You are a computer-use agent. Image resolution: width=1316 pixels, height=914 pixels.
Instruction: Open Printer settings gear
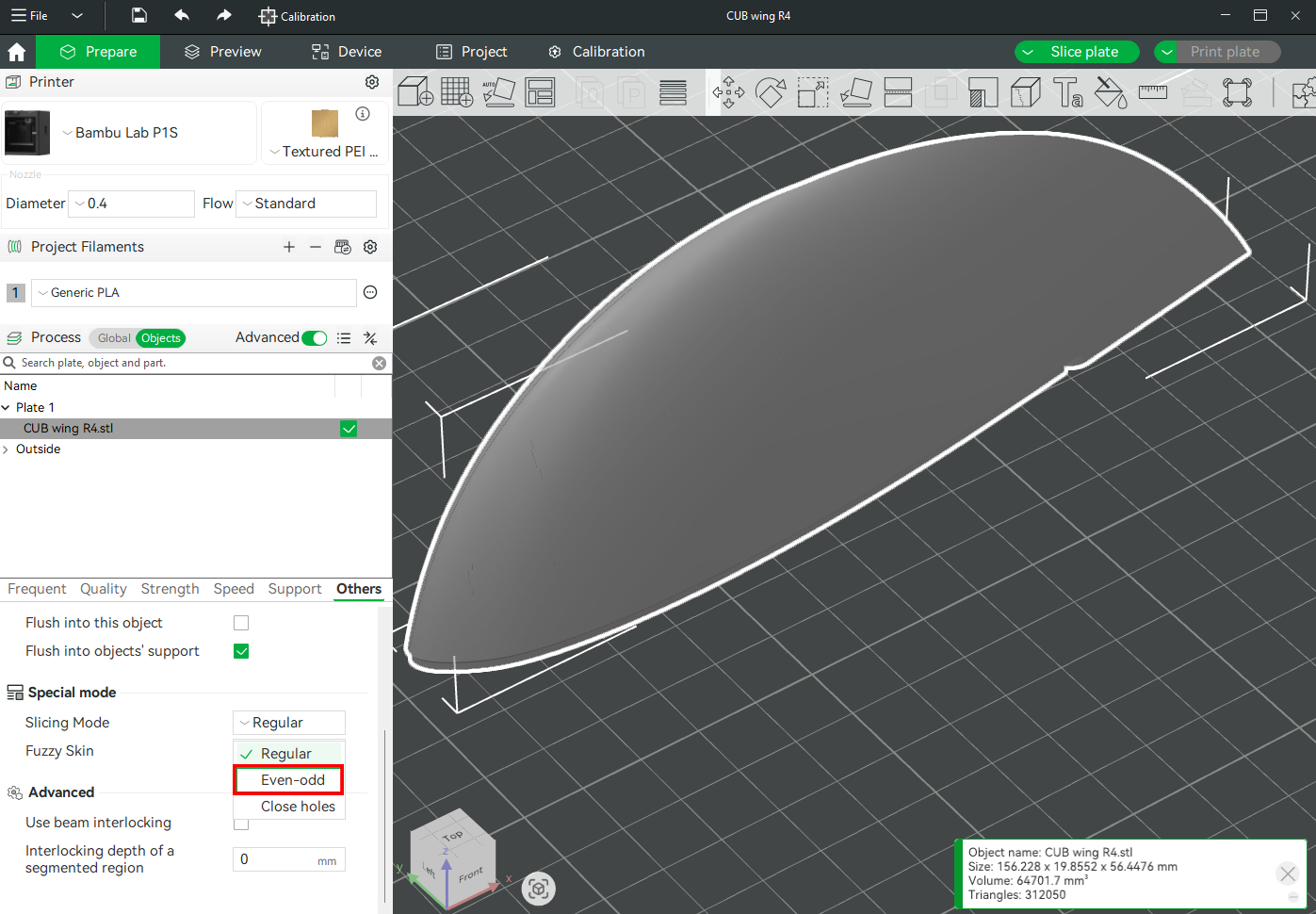372,82
